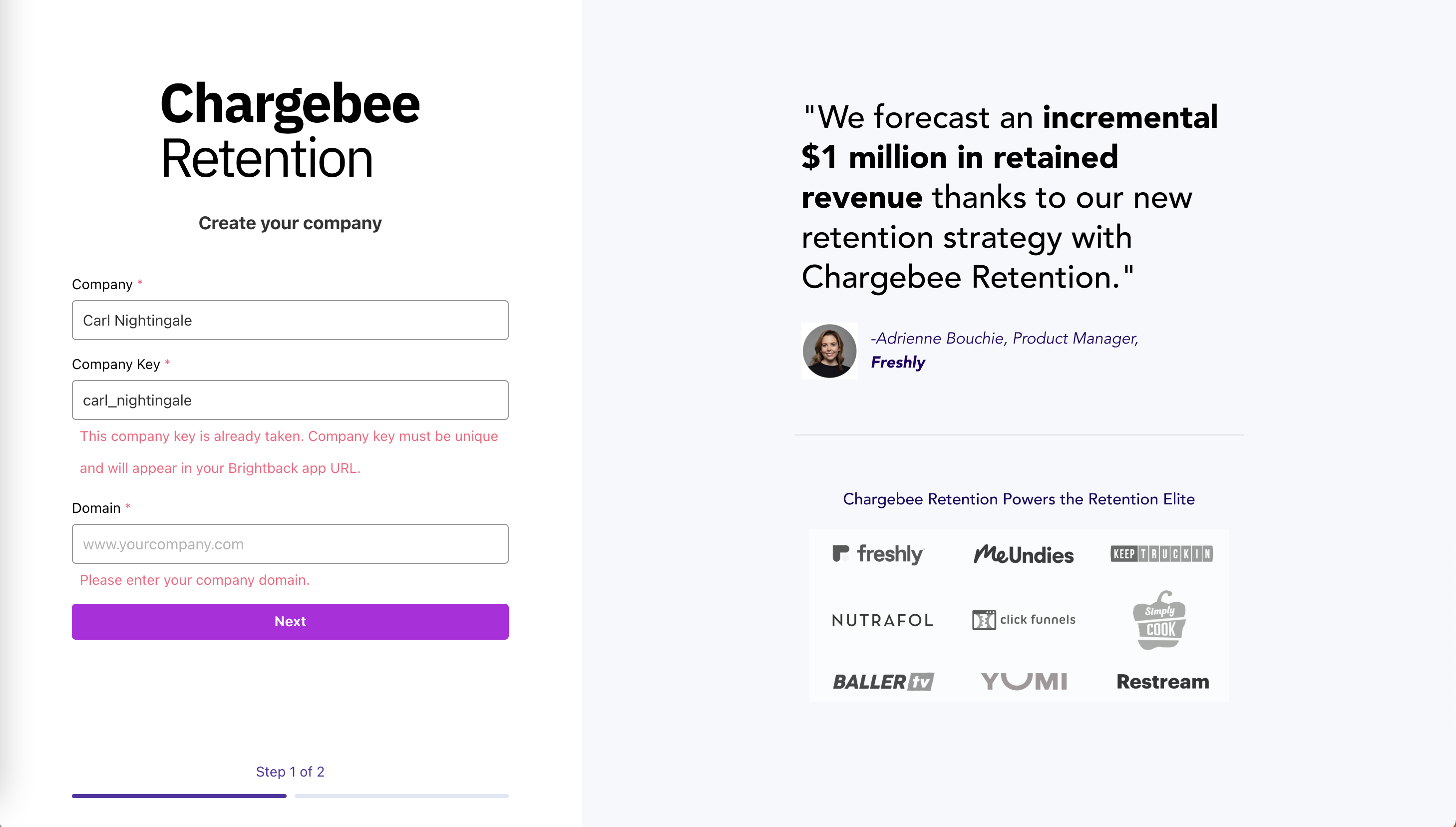Click the Yumi logo
The height and width of the screenshot is (827, 1456).
(x=1024, y=681)
